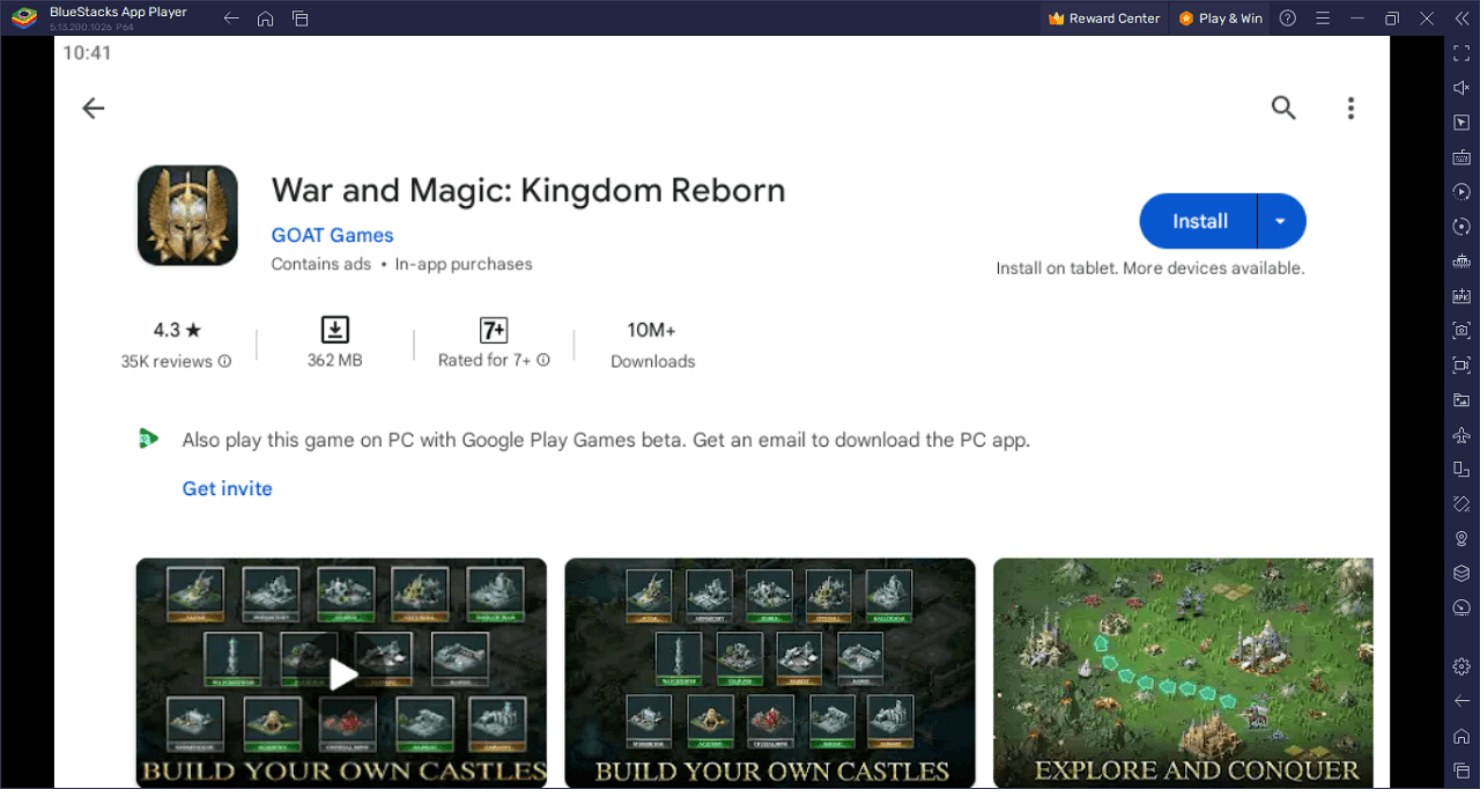Open Play Store search

tap(1283, 108)
